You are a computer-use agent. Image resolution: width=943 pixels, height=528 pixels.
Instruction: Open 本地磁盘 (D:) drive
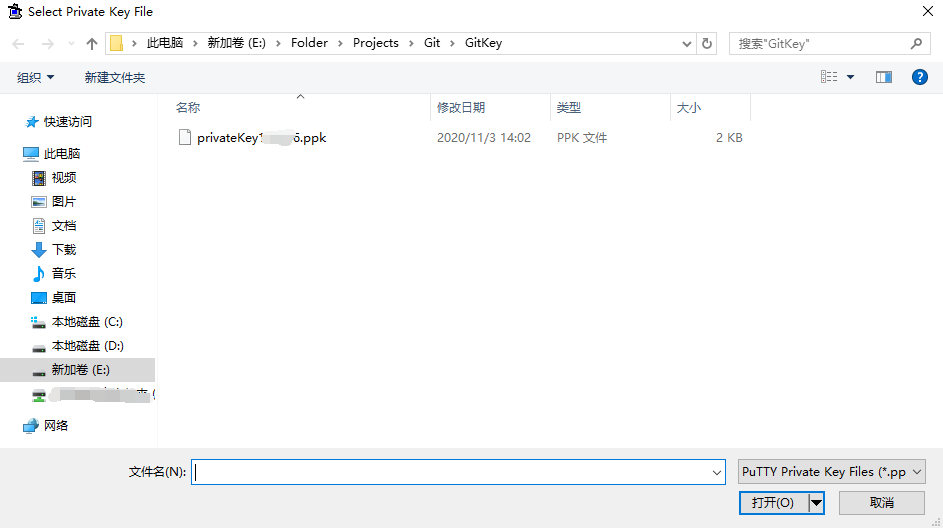(87, 346)
